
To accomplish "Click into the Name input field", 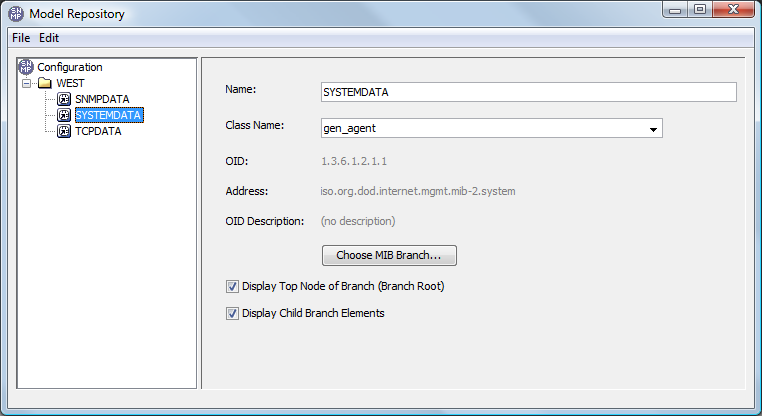I will (529, 92).
